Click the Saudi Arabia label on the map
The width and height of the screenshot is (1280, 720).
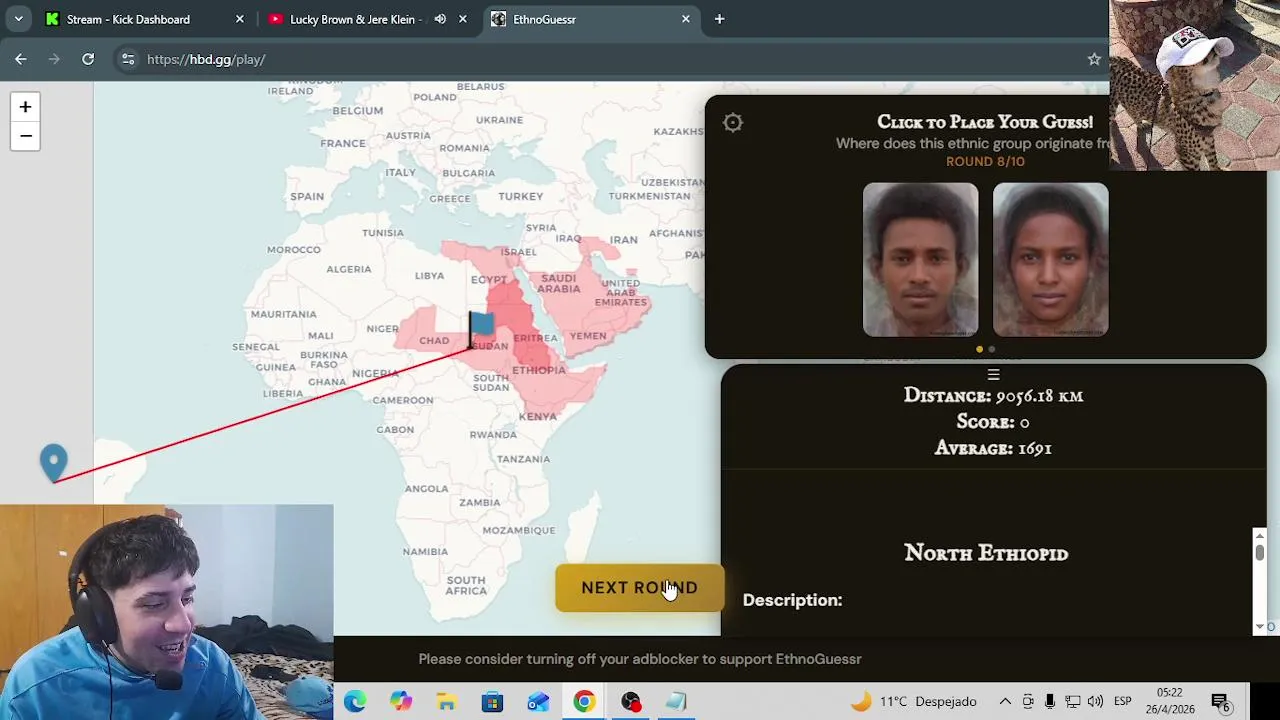(x=559, y=284)
